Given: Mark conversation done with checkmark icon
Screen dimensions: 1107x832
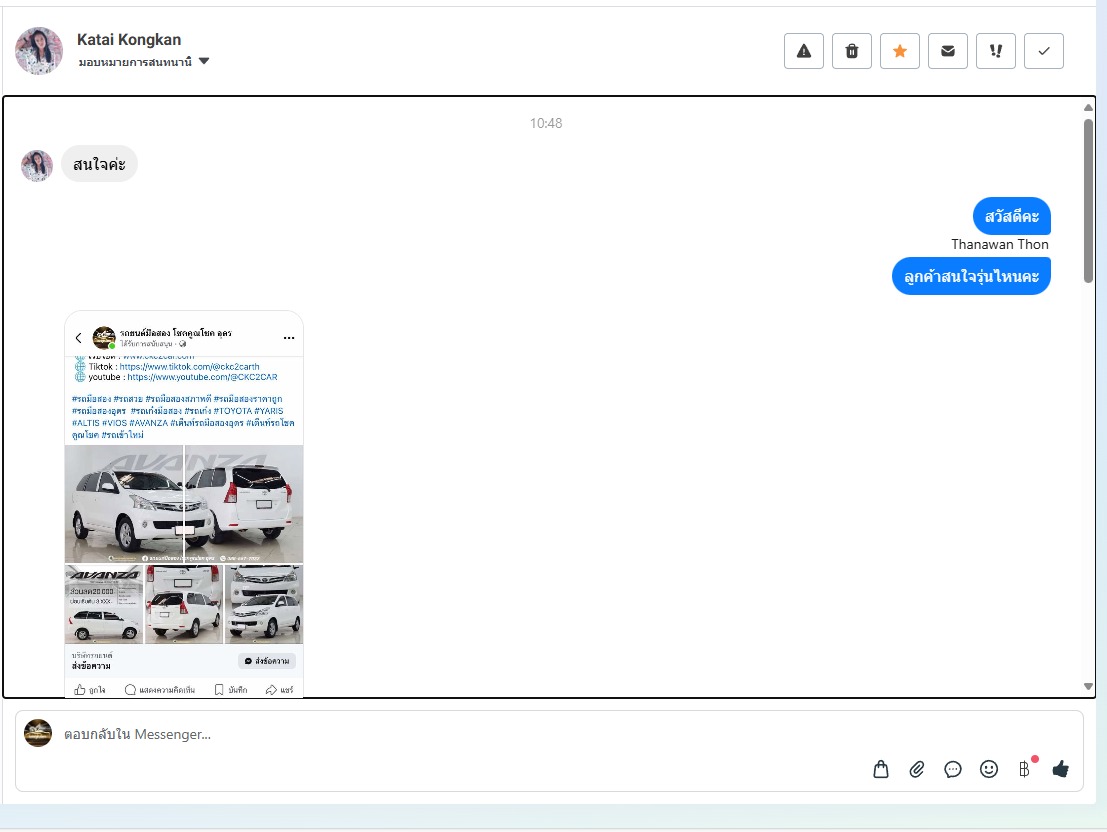Looking at the screenshot, I should click(1043, 51).
